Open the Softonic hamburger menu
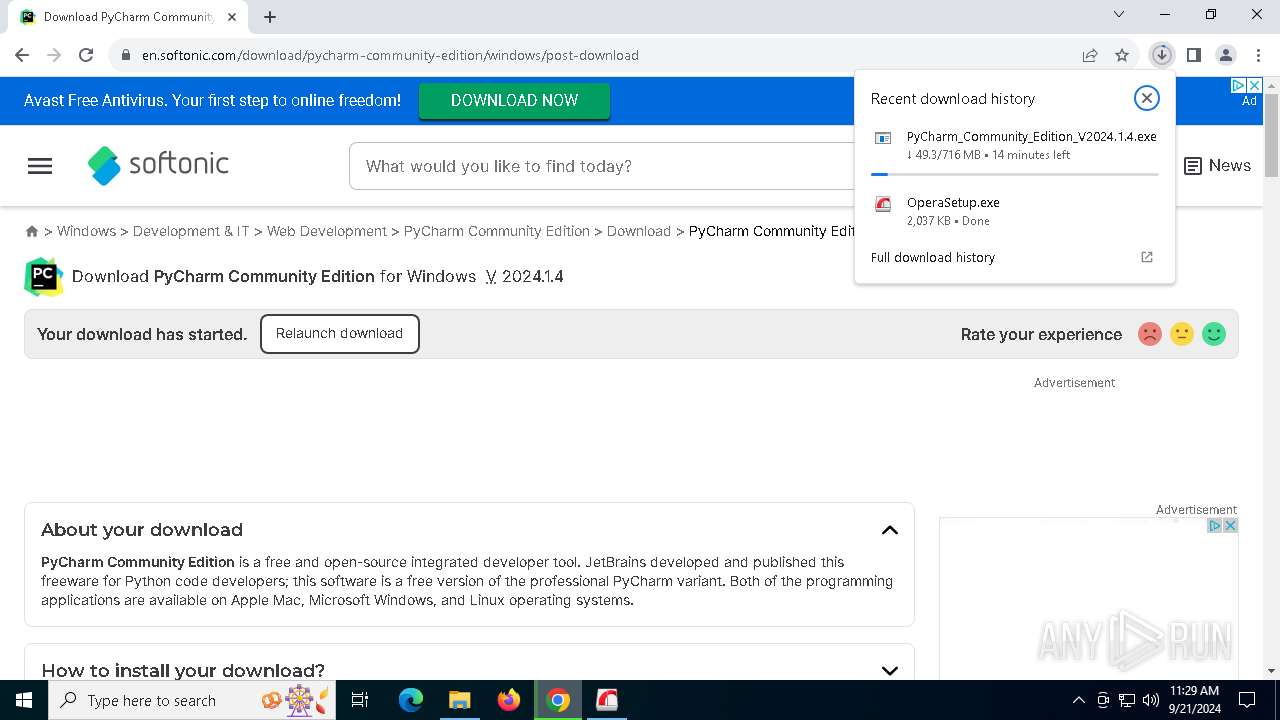The height and width of the screenshot is (720, 1280). pos(40,166)
